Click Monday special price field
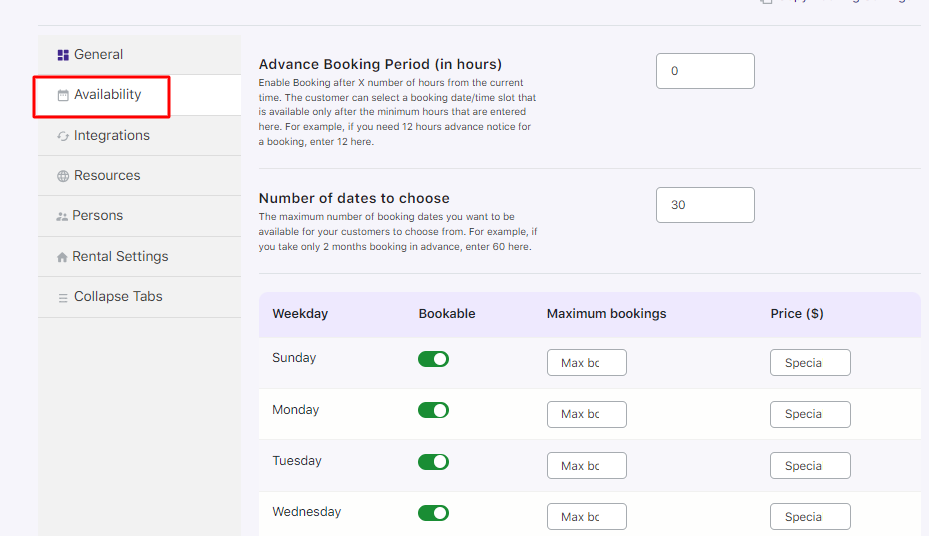This screenshot has height=536, width=929. coord(810,414)
